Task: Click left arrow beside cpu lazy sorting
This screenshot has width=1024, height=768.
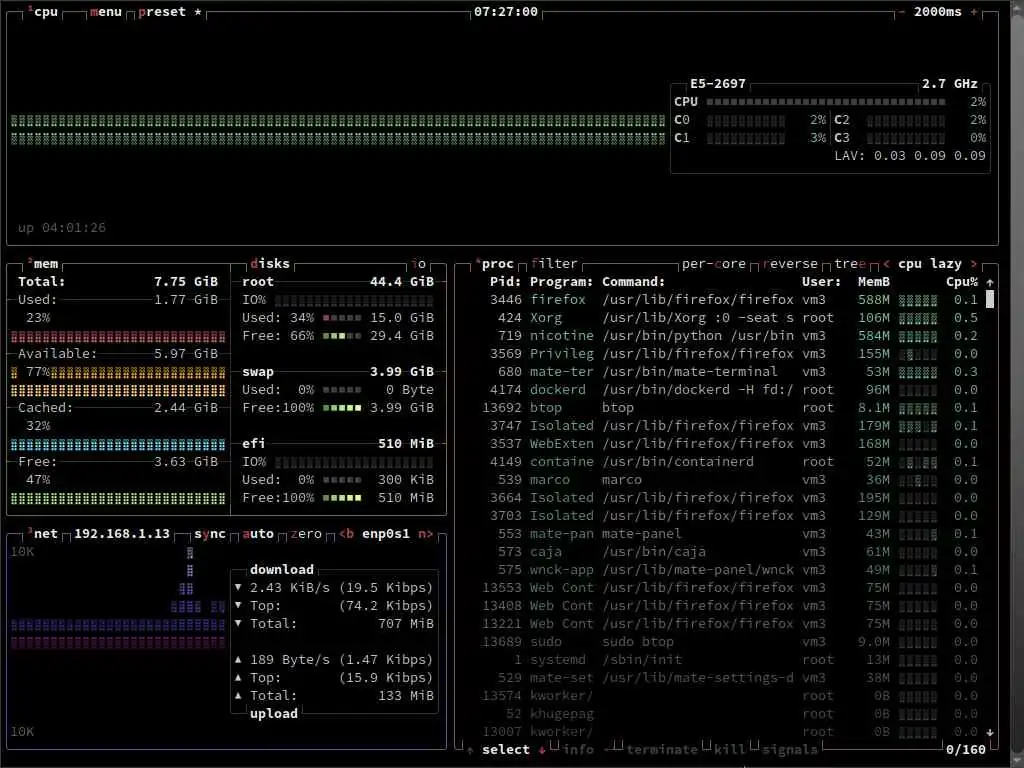Action: pyautogui.click(x=886, y=264)
